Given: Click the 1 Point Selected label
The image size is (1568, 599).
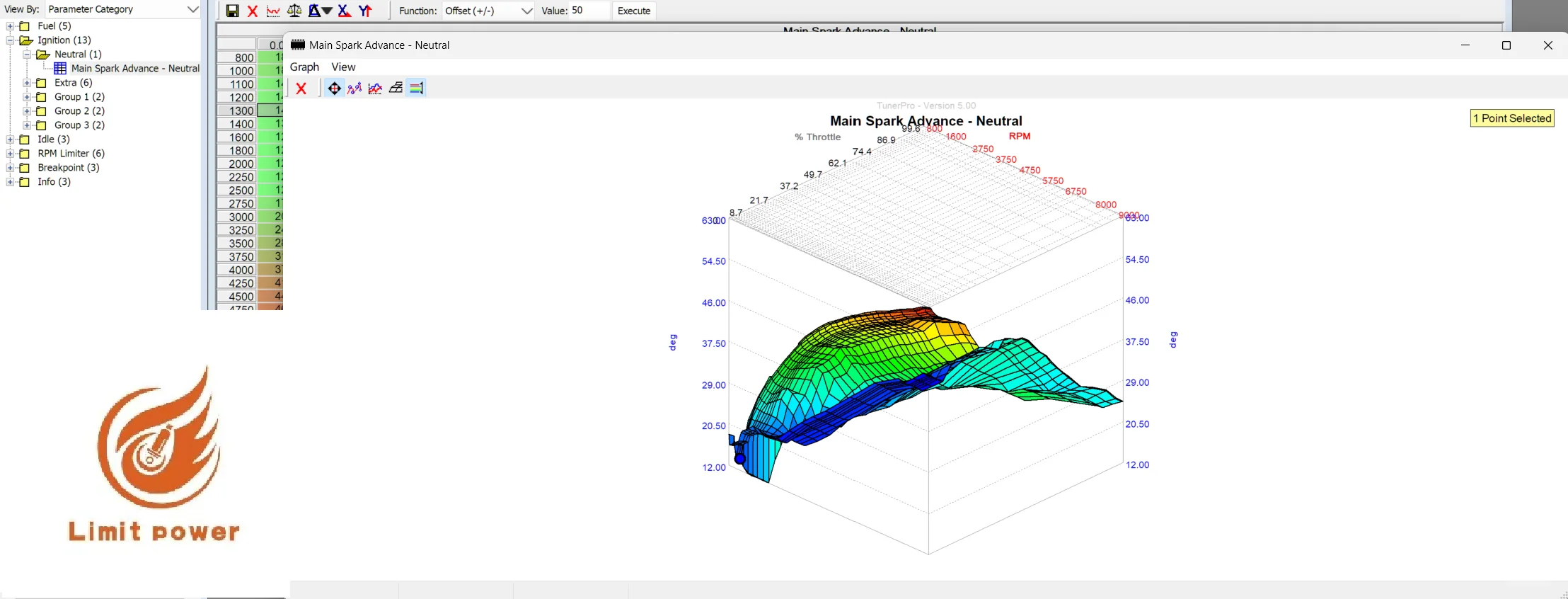Looking at the screenshot, I should pos(1512,118).
